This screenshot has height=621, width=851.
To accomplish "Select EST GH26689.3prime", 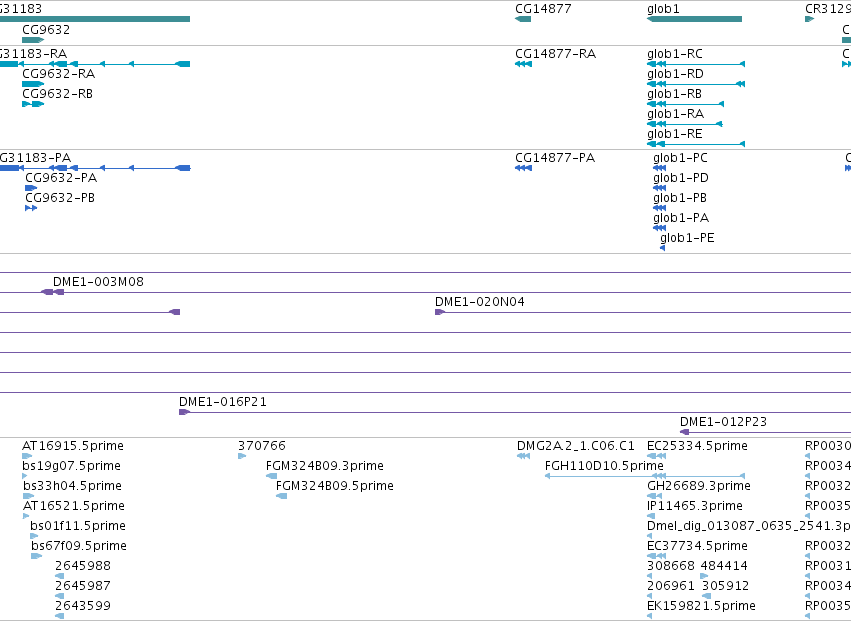I will tap(699, 486).
